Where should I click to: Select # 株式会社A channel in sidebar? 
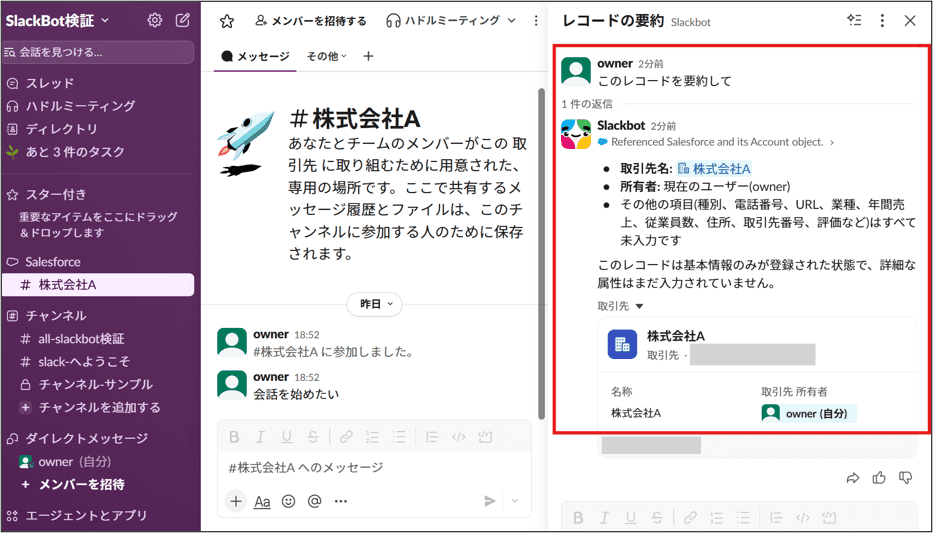[98, 285]
